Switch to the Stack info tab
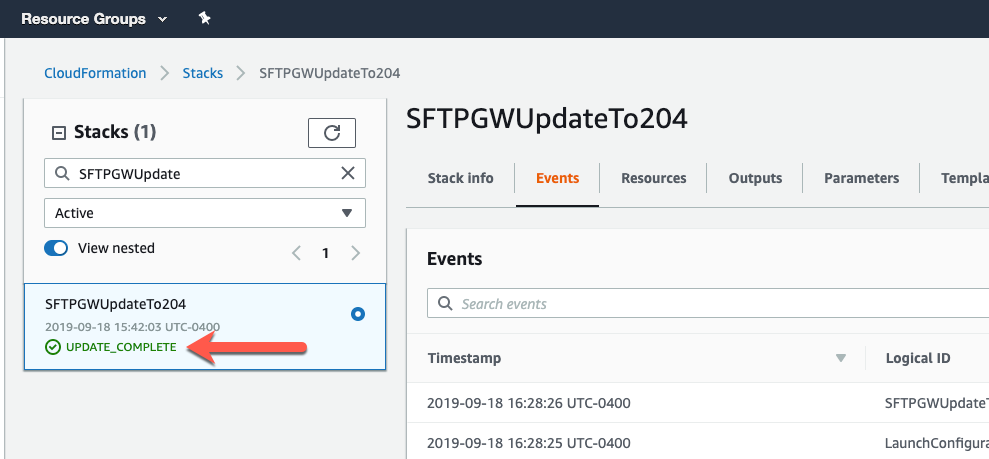The height and width of the screenshot is (459, 989). pyautogui.click(x=460, y=178)
